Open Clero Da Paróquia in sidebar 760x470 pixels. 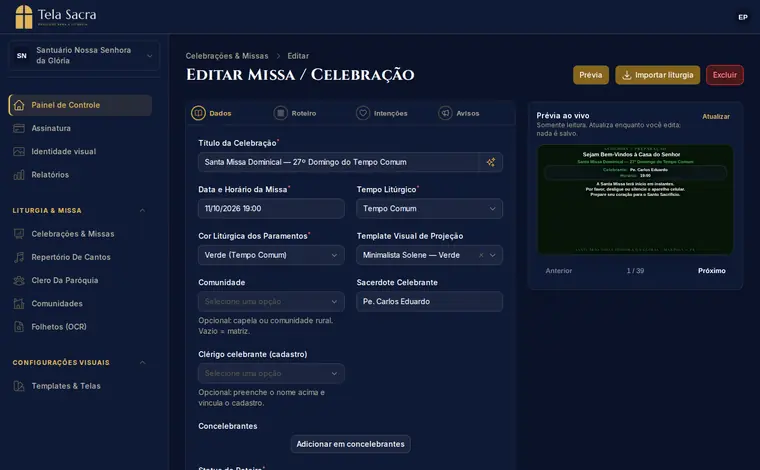coord(80,281)
